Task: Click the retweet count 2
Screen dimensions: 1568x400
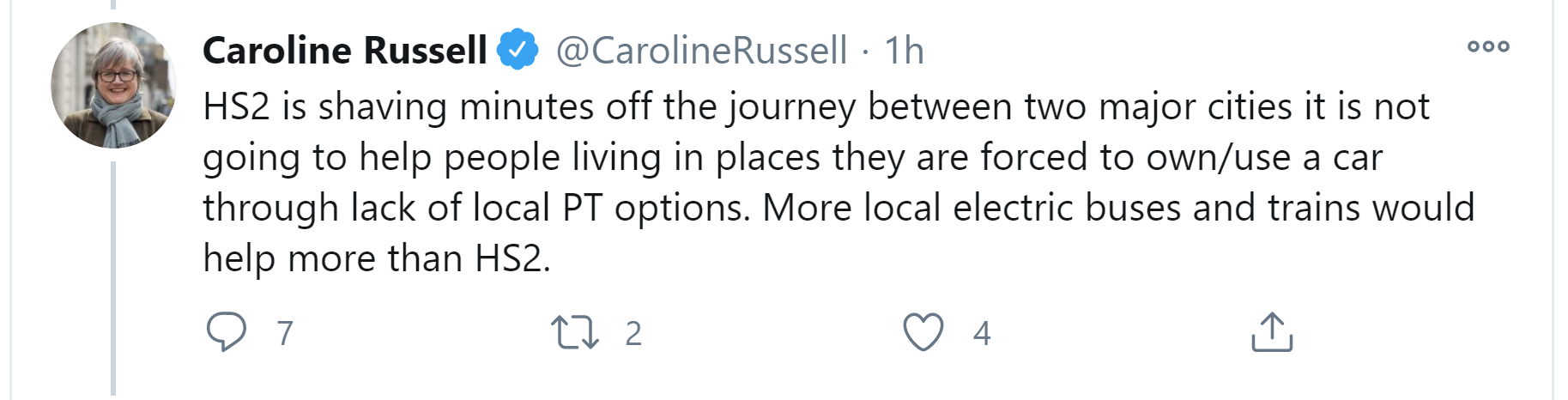Action: click(633, 333)
